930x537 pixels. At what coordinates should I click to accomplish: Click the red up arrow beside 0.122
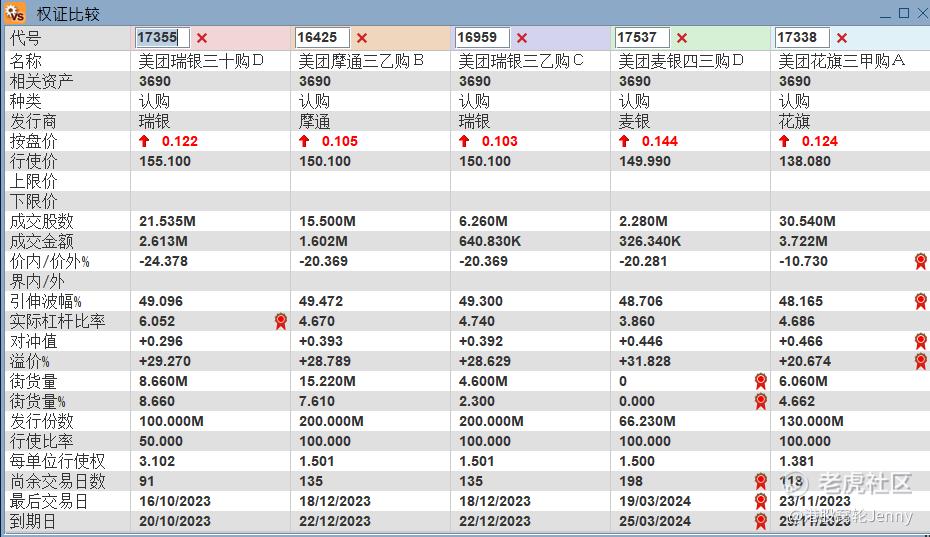[x=144, y=141]
